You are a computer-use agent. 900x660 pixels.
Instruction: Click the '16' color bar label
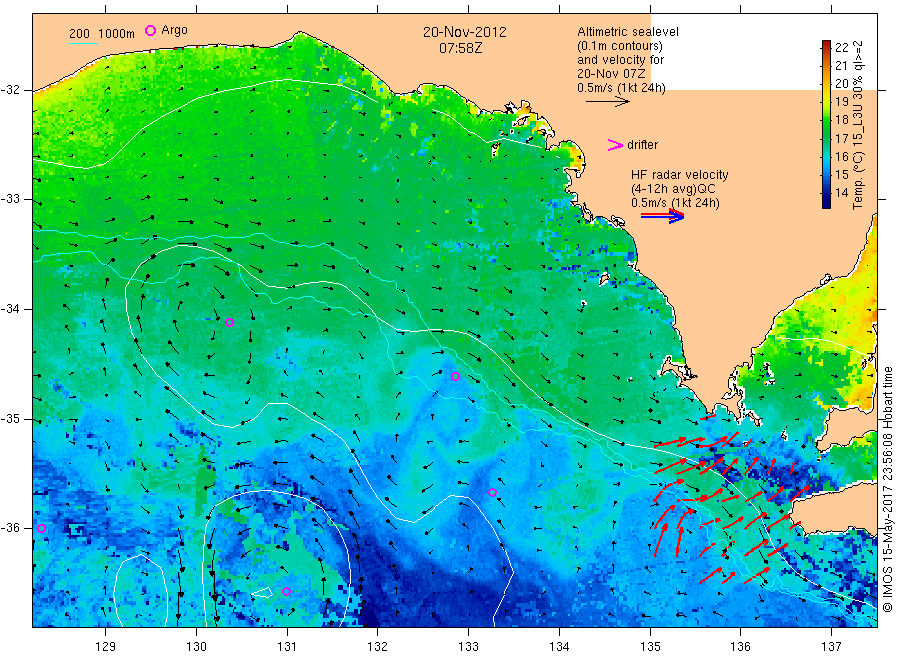(841, 157)
